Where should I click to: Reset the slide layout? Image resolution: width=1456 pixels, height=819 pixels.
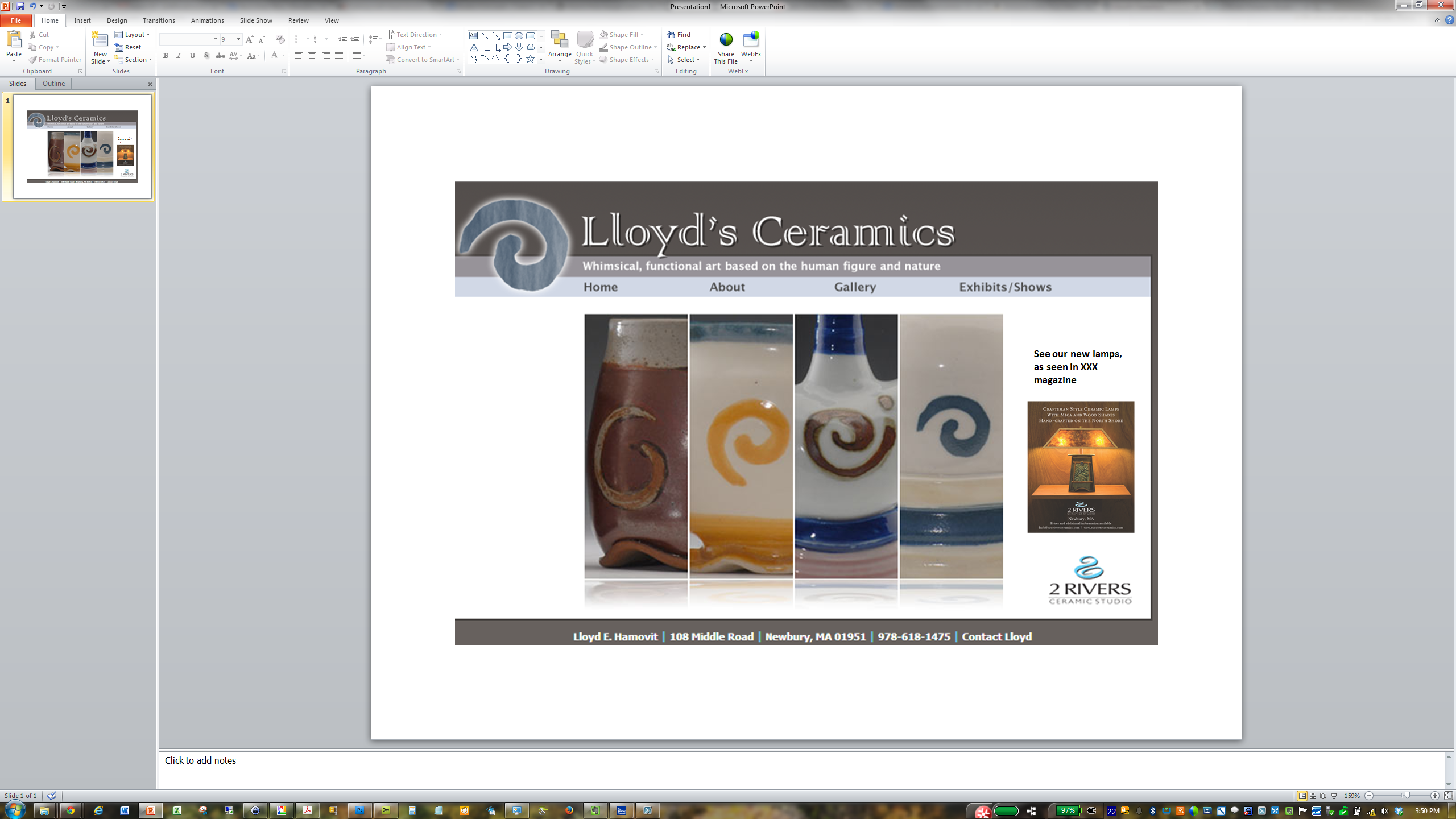pyautogui.click(x=128, y=47)
